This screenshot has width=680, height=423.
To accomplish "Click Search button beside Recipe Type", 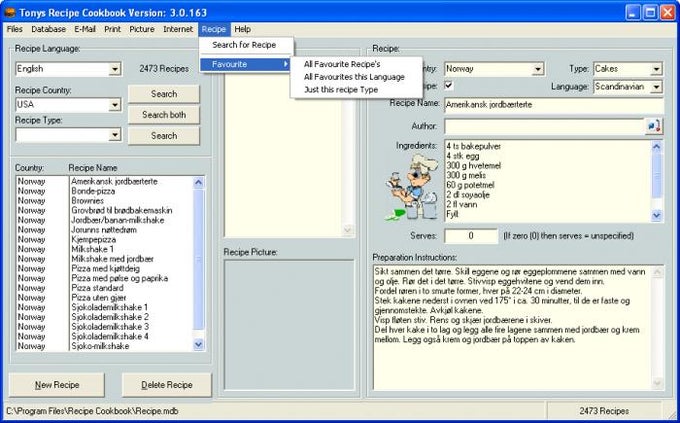I will click(x=164, y=136).
